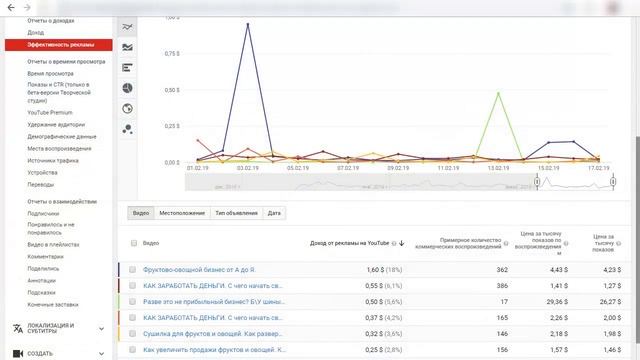Click the camera icon next to Создать
The image size is (640, 360).
click(x=18, y=353)
